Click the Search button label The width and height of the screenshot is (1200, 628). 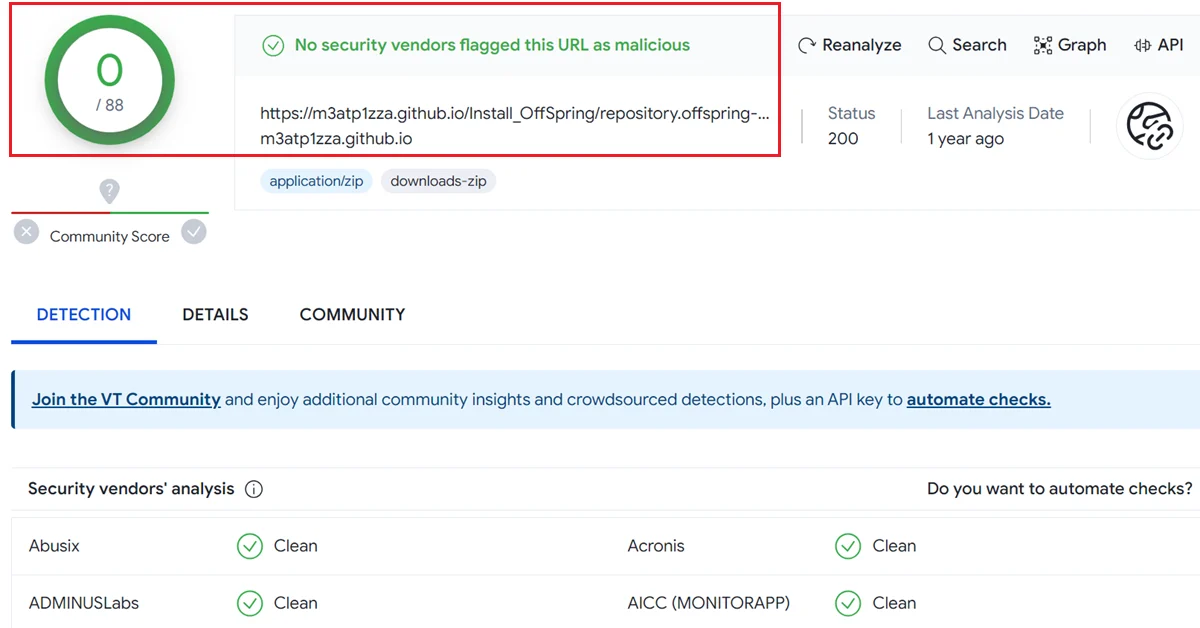[980, 45]
